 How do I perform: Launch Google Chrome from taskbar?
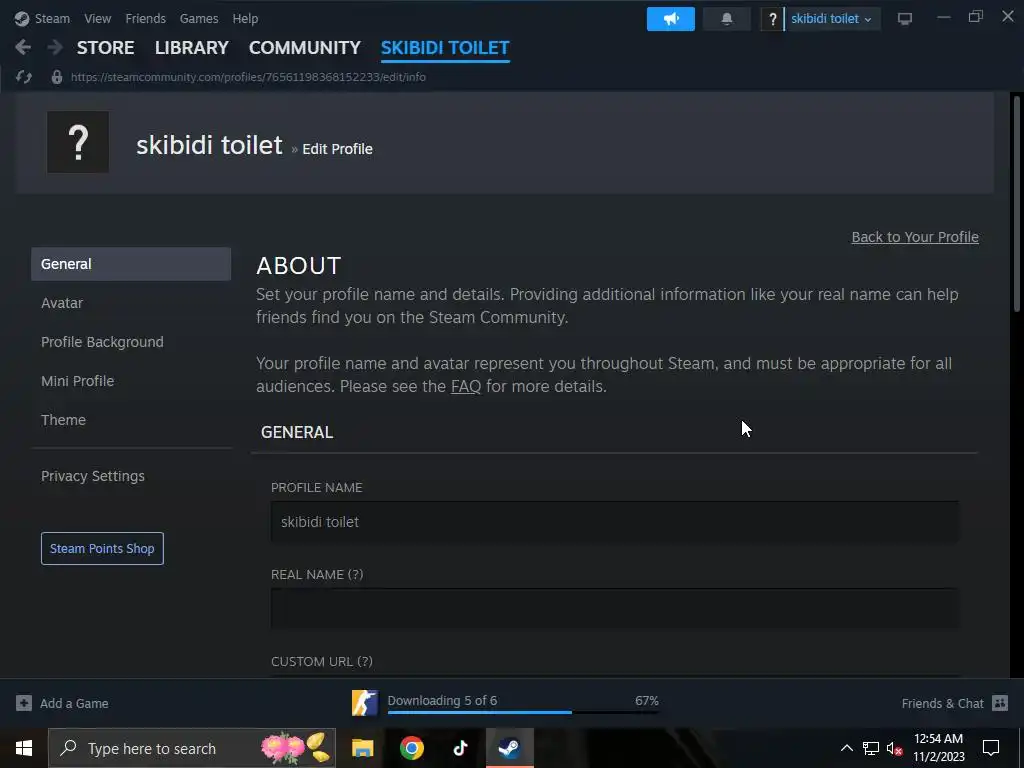pyautogui.click(x=411, y=748)
